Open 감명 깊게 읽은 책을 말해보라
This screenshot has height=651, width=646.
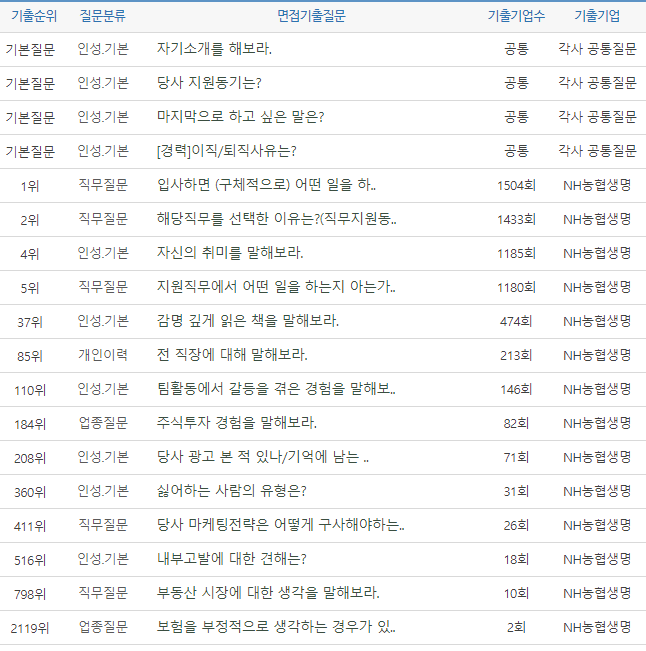pos(248,321)
